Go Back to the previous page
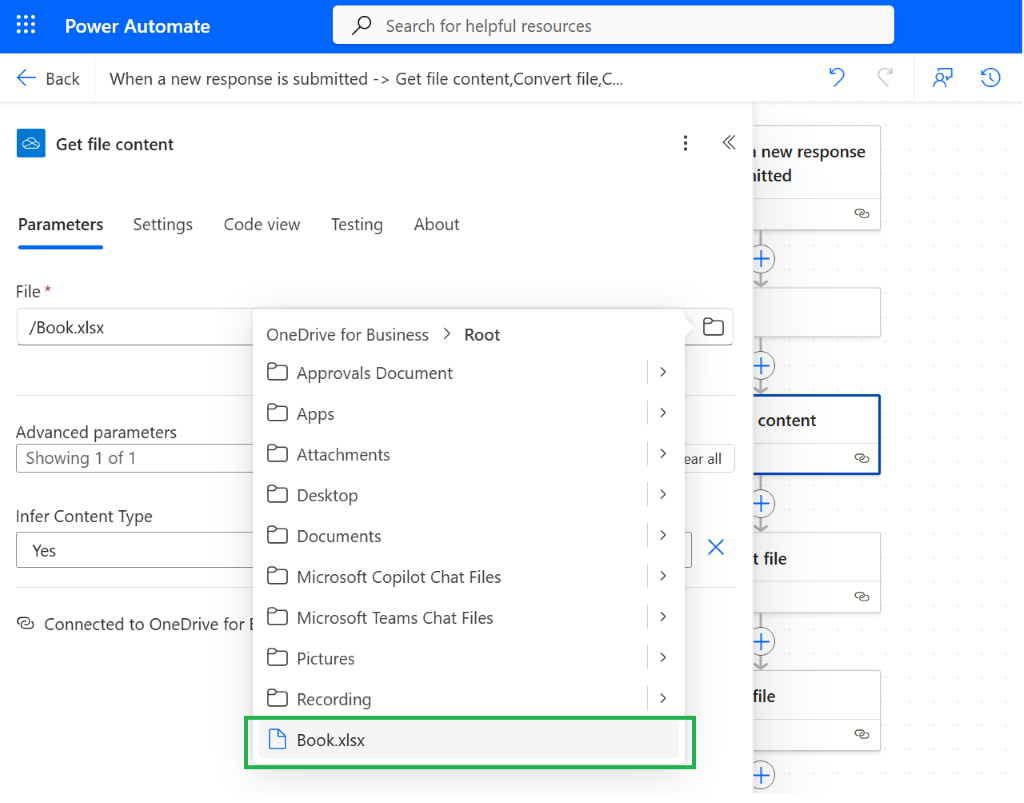This screenshot has width=1024, height=803. point(48,78)
